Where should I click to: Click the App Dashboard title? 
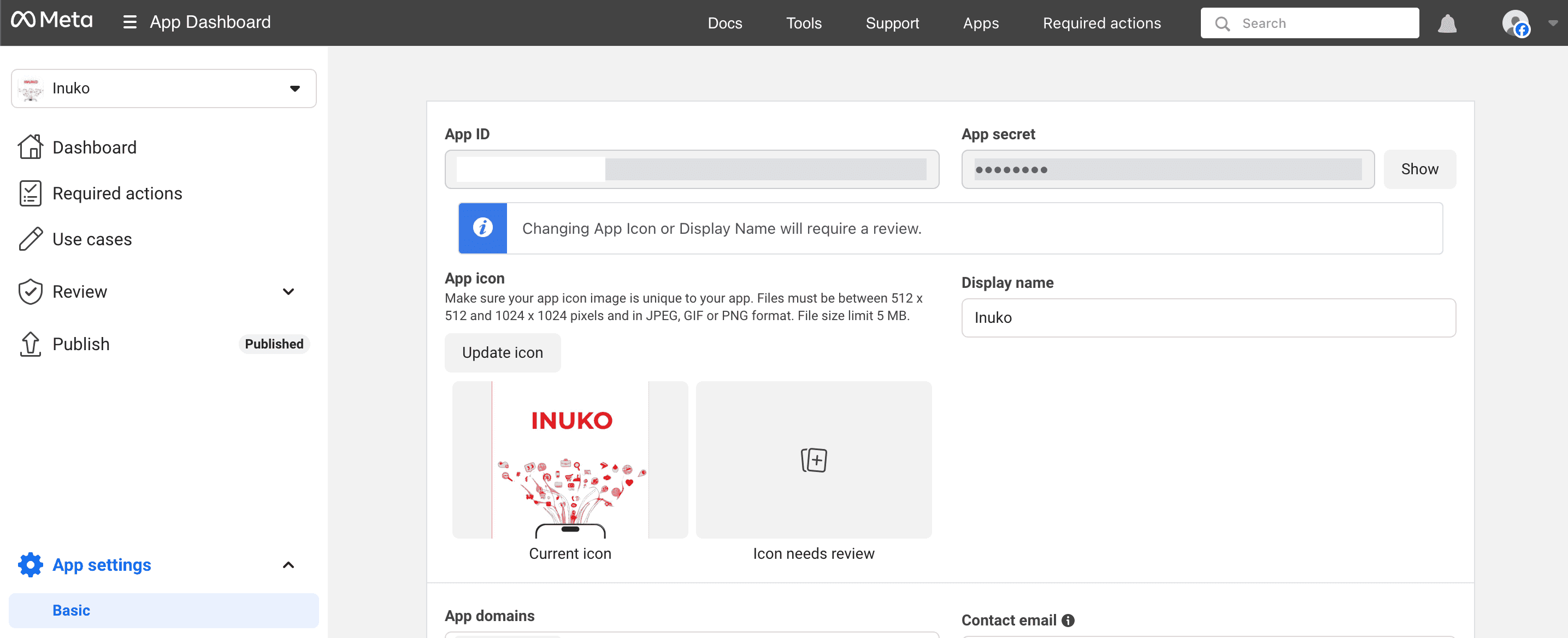tap(210, 22)
